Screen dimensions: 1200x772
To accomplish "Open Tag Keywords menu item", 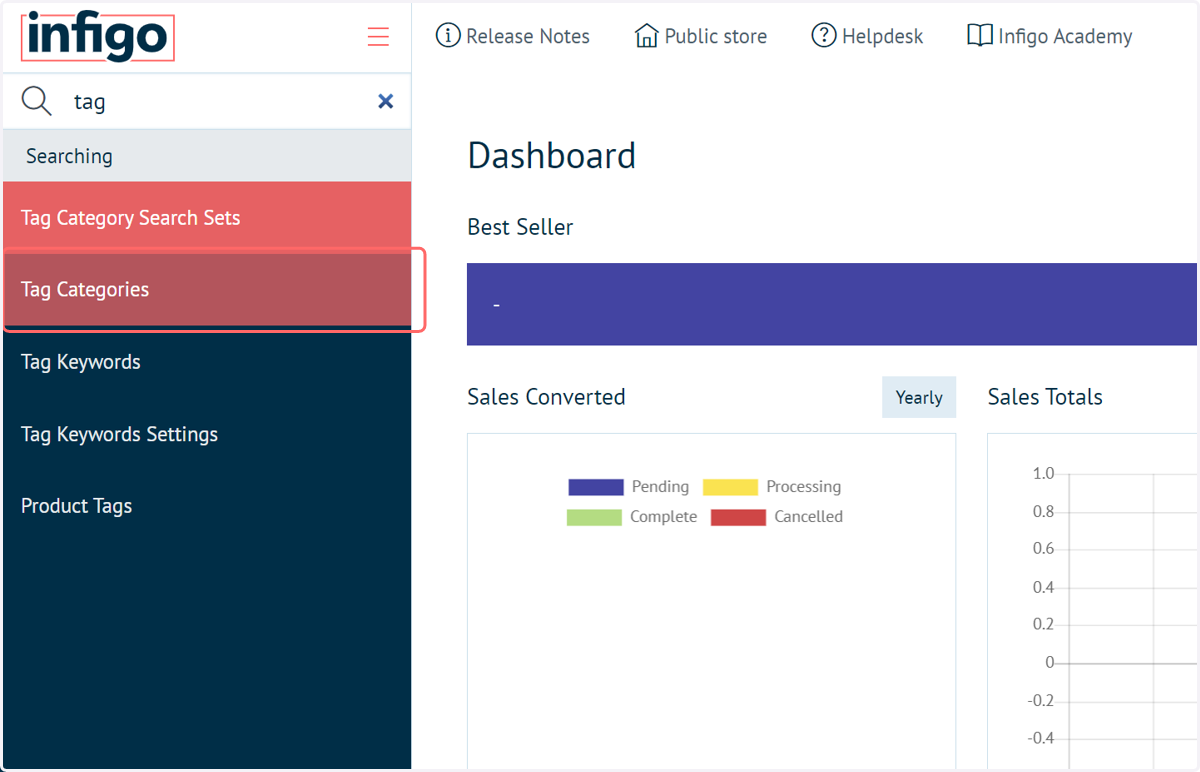I will (207, 362).
